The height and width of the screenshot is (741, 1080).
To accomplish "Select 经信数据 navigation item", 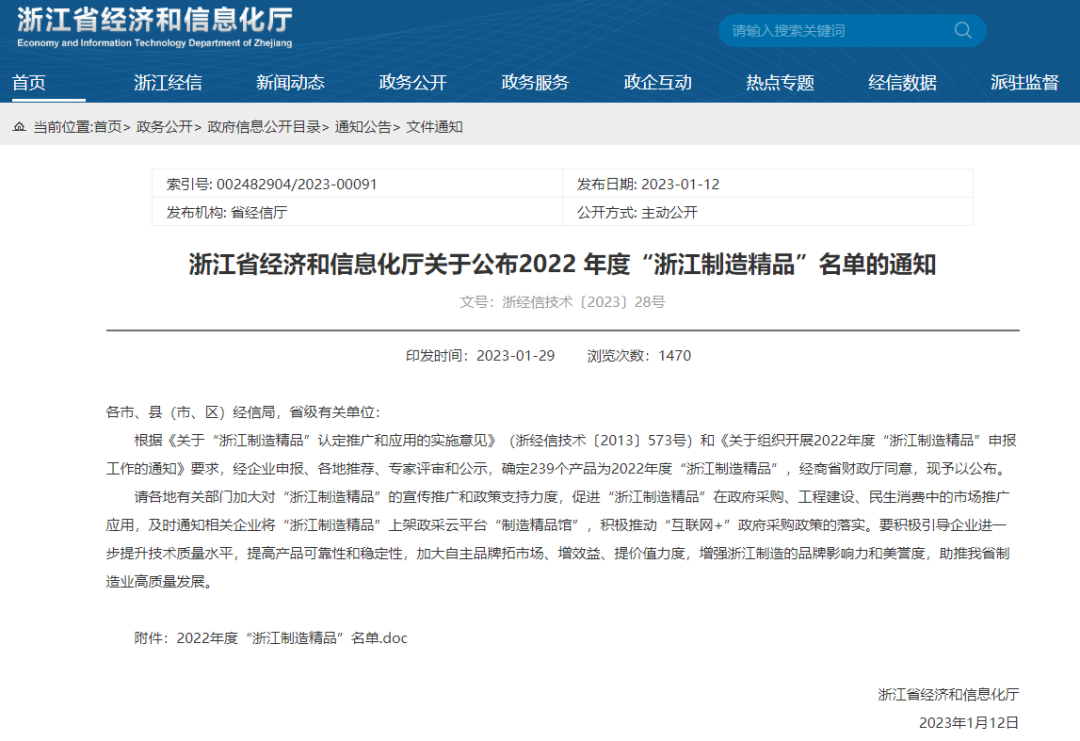I will 902,83.
